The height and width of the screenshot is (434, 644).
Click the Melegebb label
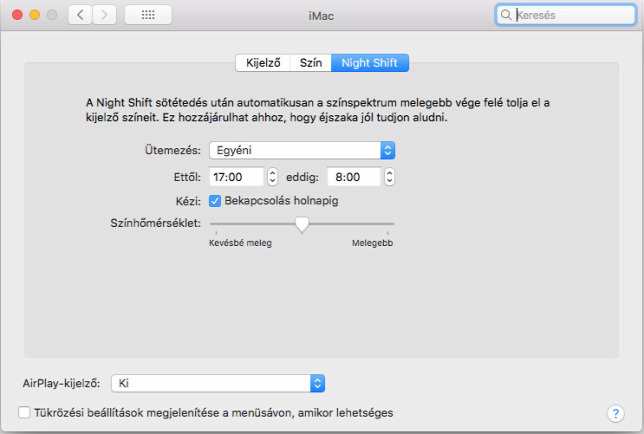tap(372, 243)
